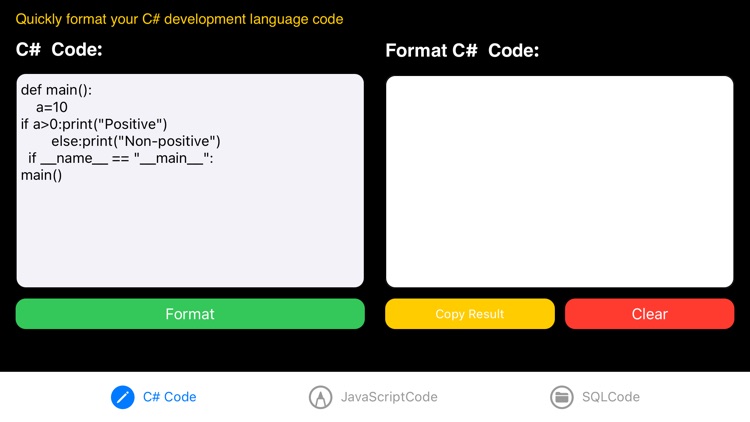Click the yellow 'Quickly format your C#' tagline
Screen dimensions: 750x422
pyautogui.click(x=179, y=19)
